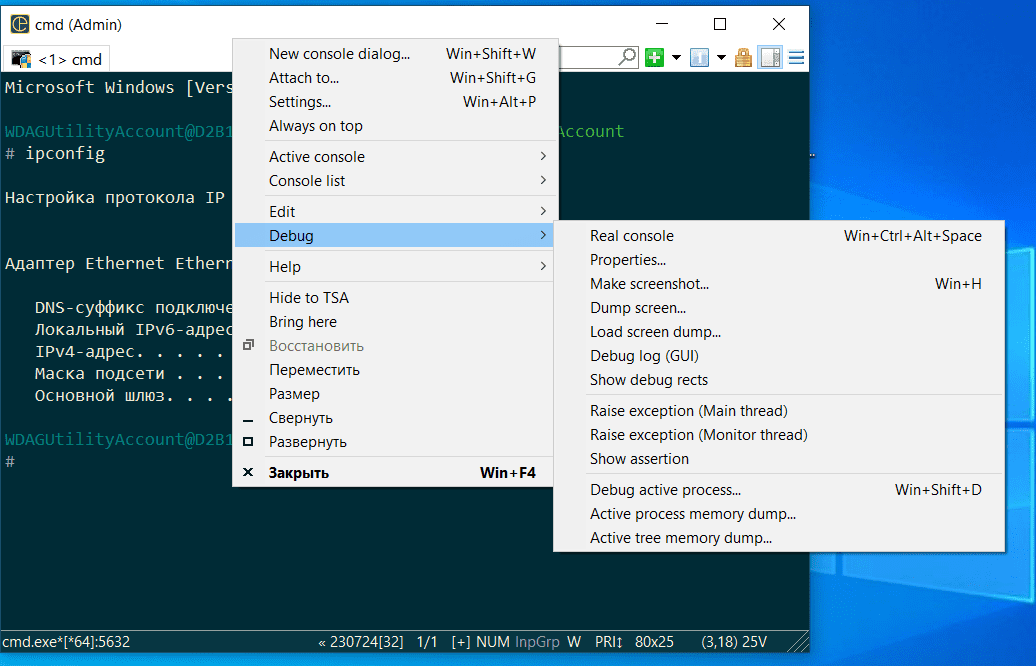The width and height of the screenshot is (1036, 666).
Task: Click the X icon beside Закрыть
Action: coord(248,472)
